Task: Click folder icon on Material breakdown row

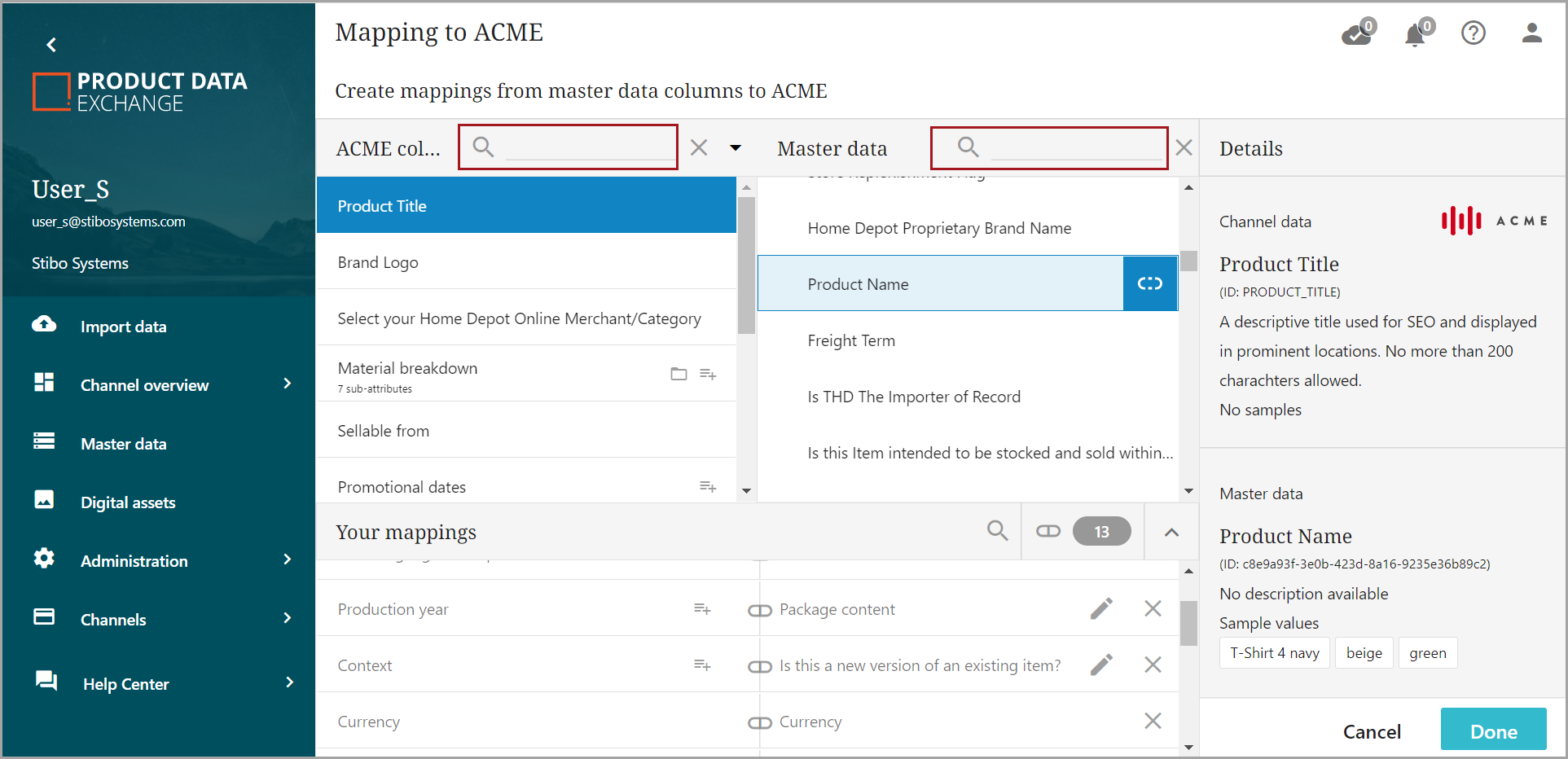Action: [679, 374]
